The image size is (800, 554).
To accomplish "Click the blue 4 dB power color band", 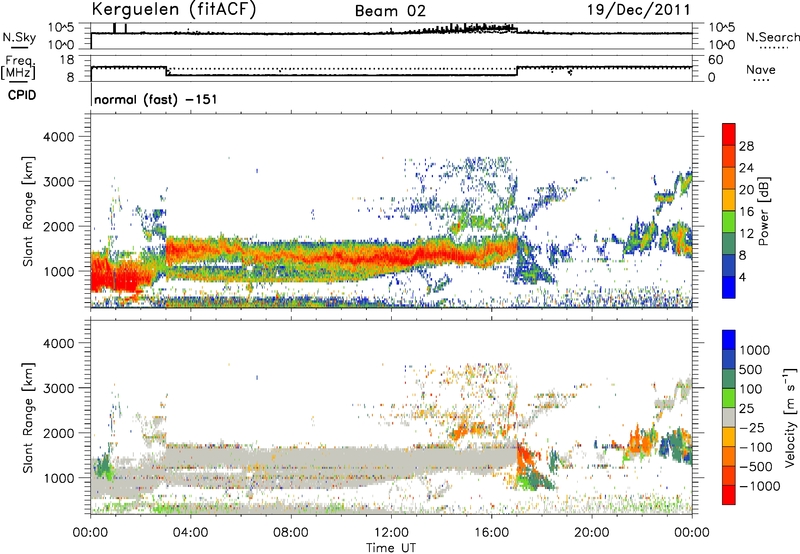I will (729, 287).
